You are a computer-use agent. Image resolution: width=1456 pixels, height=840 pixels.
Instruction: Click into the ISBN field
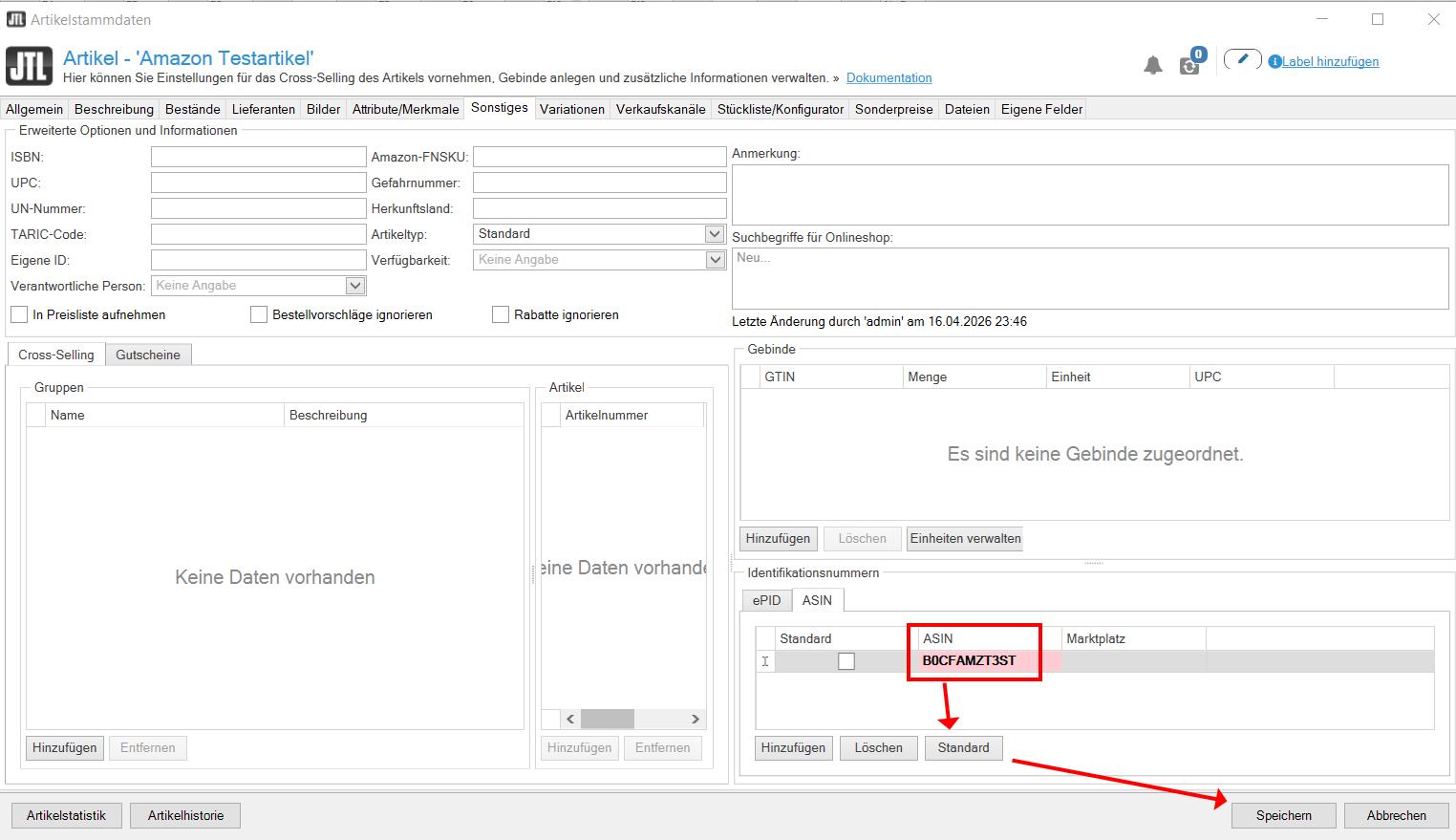pyautogui.click(x=259, y=157)
